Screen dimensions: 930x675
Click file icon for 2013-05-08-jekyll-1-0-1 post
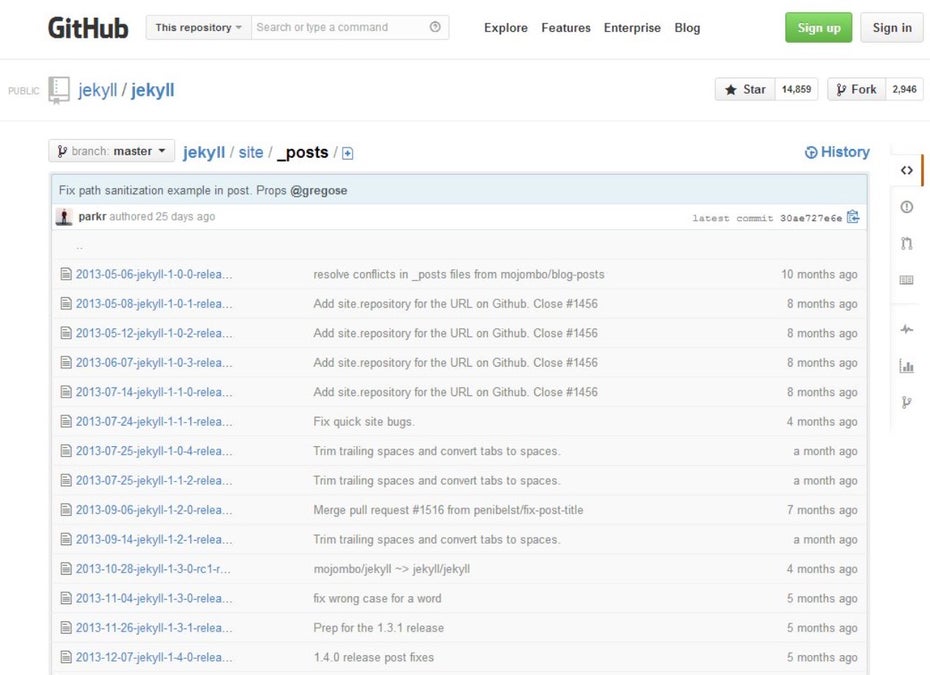pos(66,304)
